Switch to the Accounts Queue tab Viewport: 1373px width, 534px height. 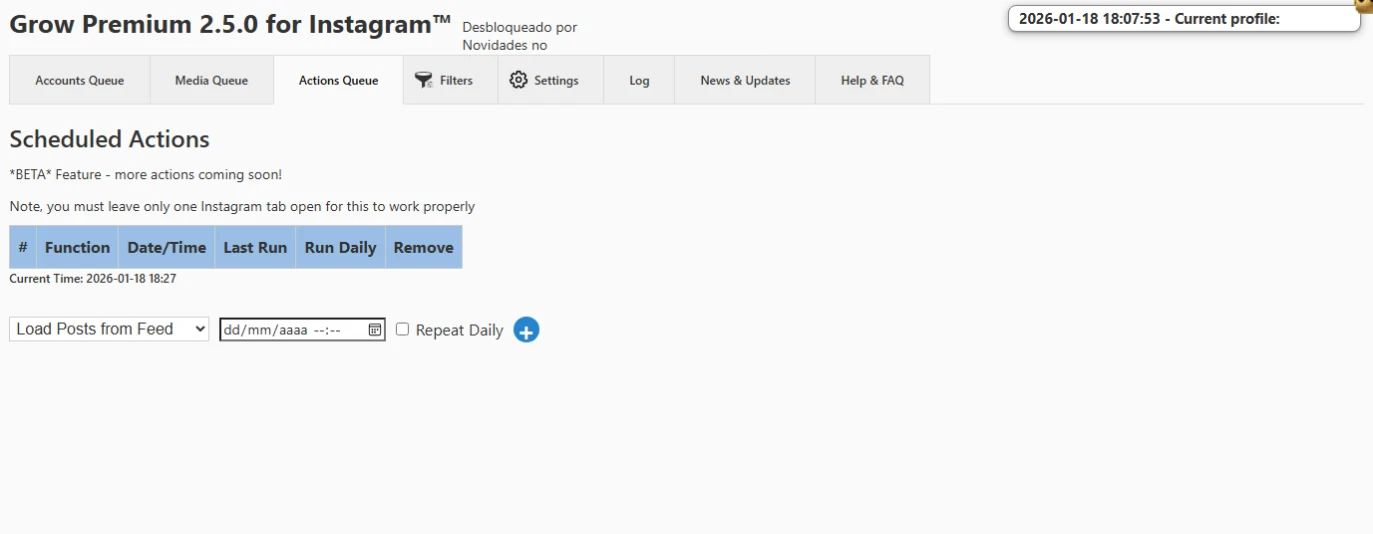pyautogui.click(x=80, y=80)
